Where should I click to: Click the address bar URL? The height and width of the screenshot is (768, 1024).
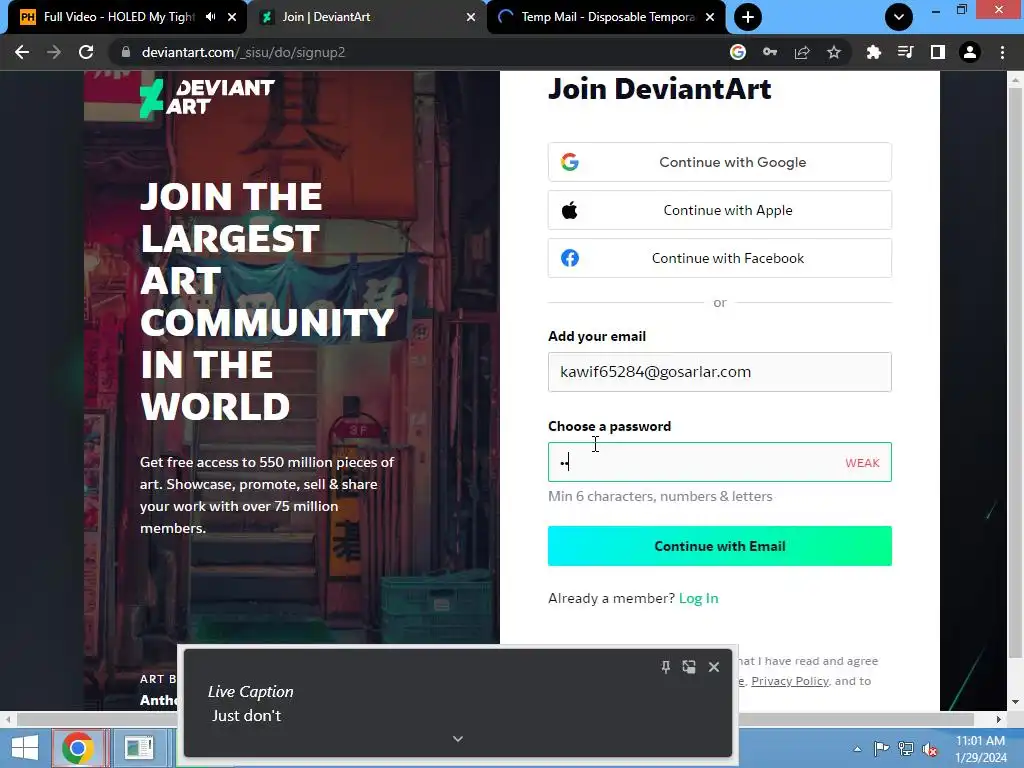[243, 52]
